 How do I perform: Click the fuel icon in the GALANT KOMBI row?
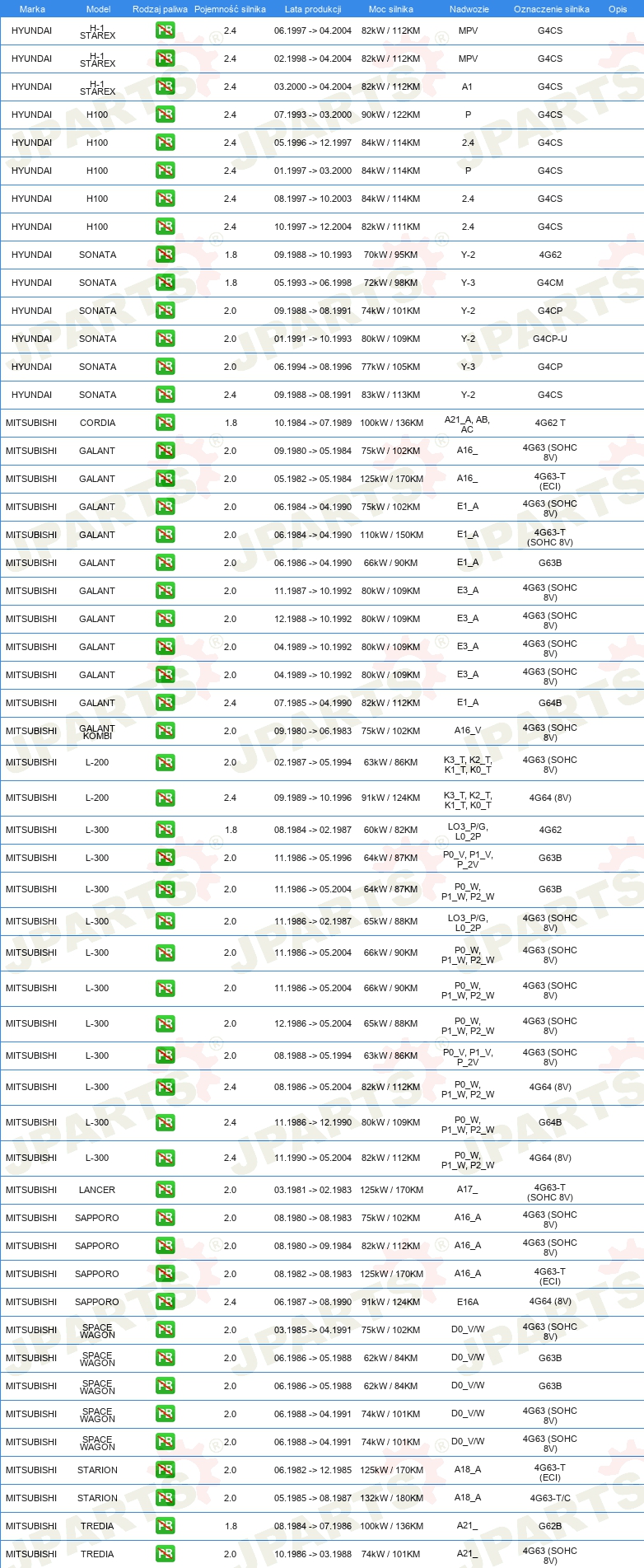(165, 731)
